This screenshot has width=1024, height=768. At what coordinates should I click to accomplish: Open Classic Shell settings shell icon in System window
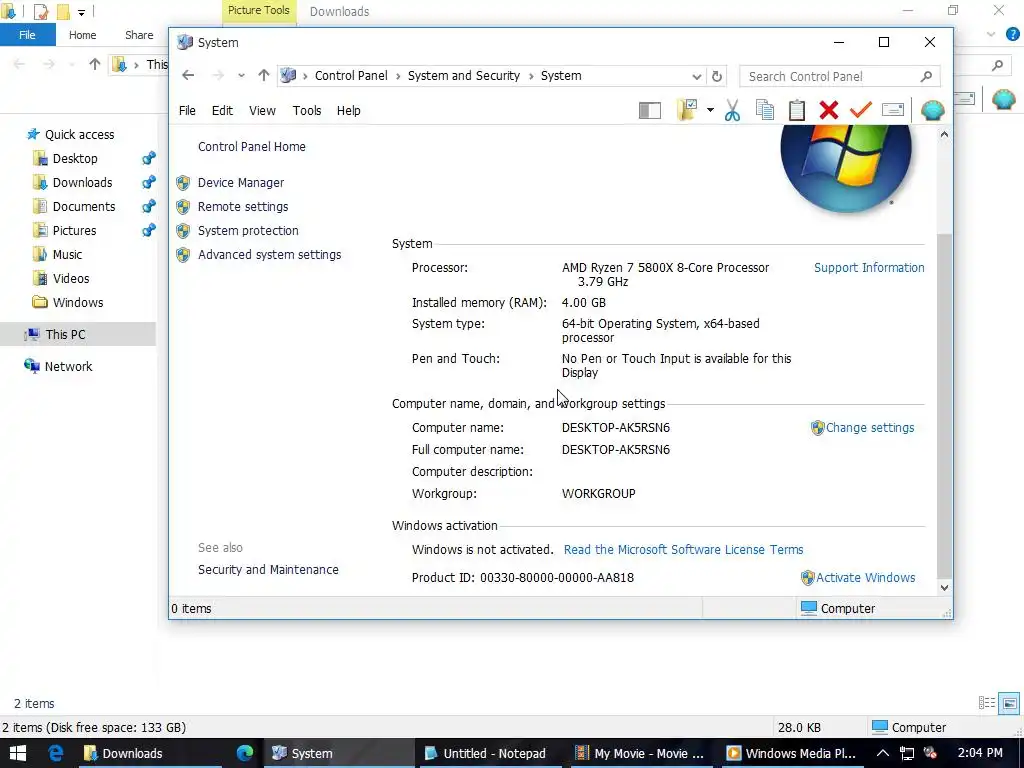[932, 110]
